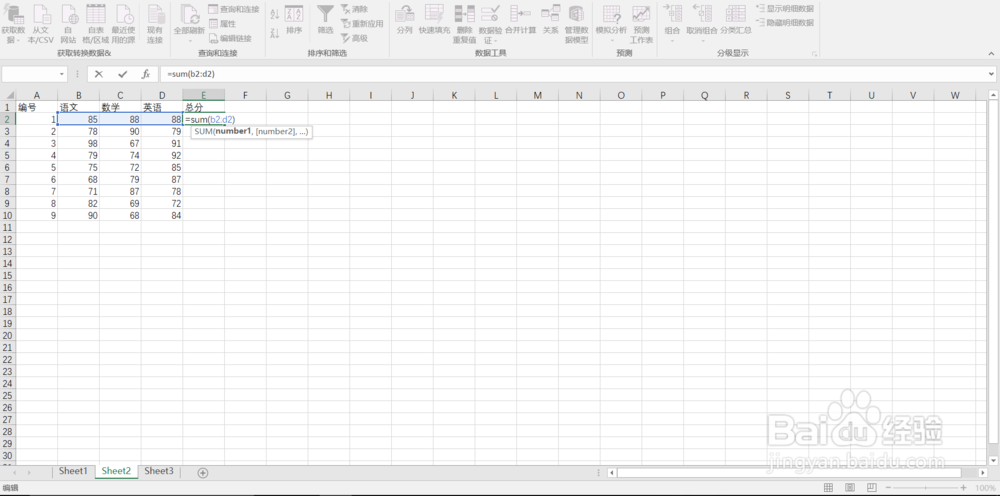Expand the 取消组合 dropdown
This screenshot has width=1000, height=496.
[x=702, y=40]
